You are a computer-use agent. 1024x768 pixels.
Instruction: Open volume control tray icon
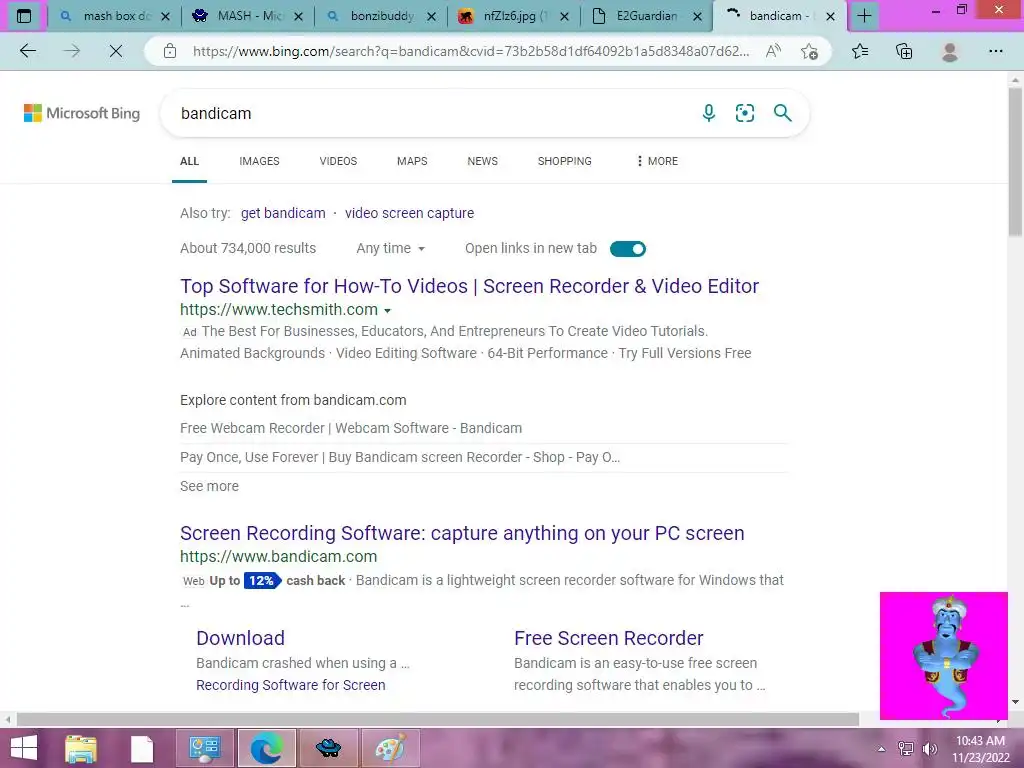point(929,749)
